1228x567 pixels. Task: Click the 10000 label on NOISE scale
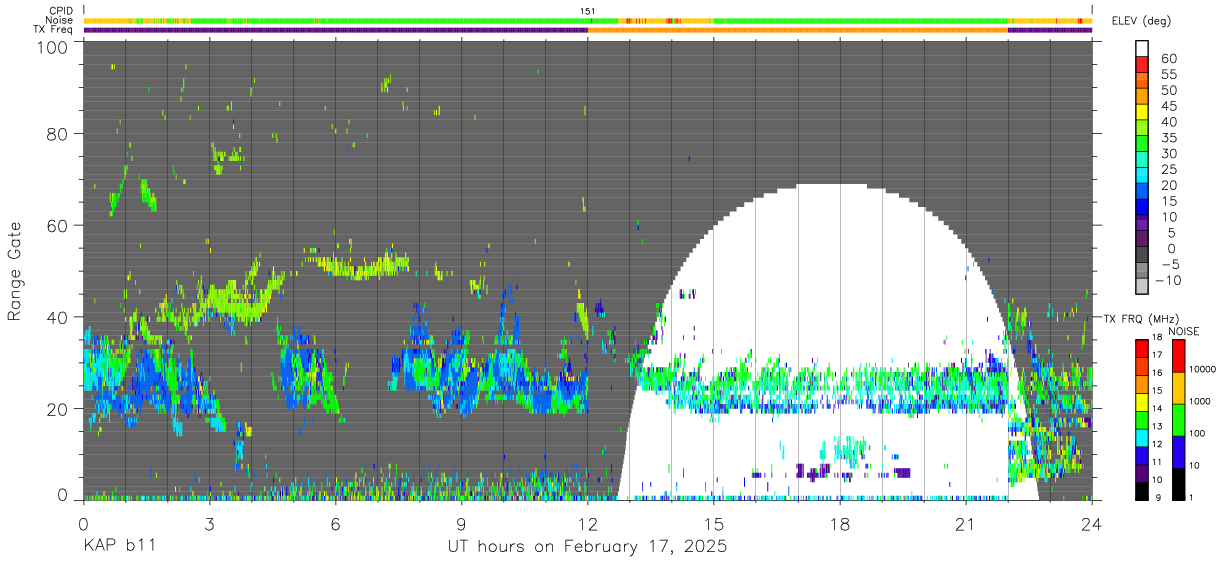(x=1205, y=369)
